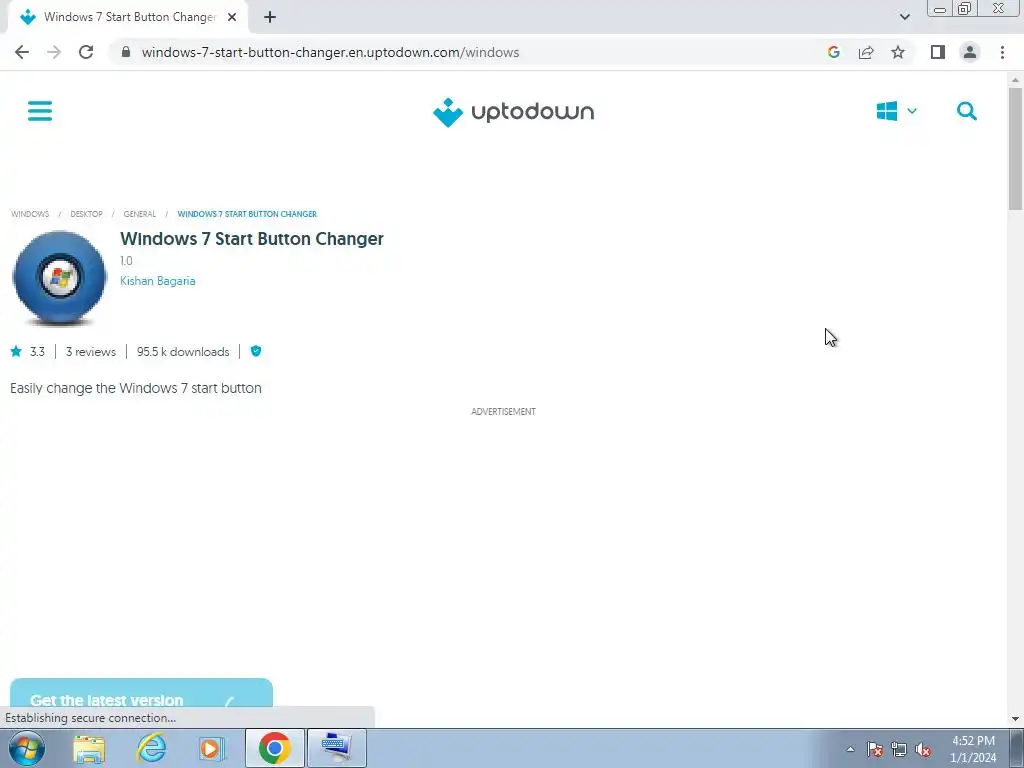Click the ADVERTISEMENT label
The height and width of the screenshot is (768, 1024).
[504, 411]
